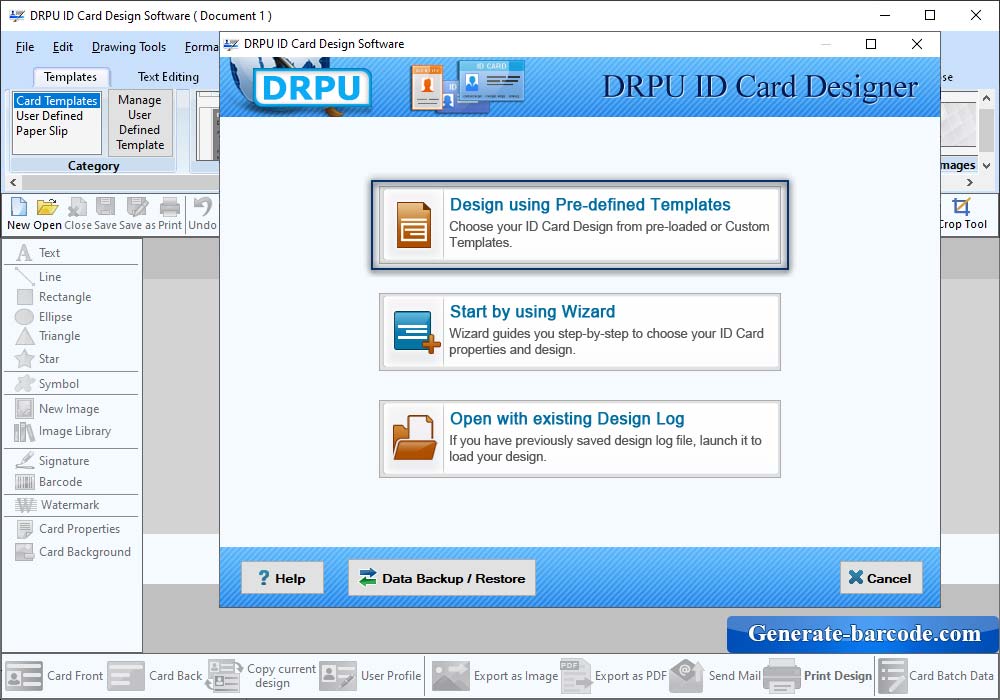1000x700 pixels.
Task: Select Paper Slip category
Action: 42,131
